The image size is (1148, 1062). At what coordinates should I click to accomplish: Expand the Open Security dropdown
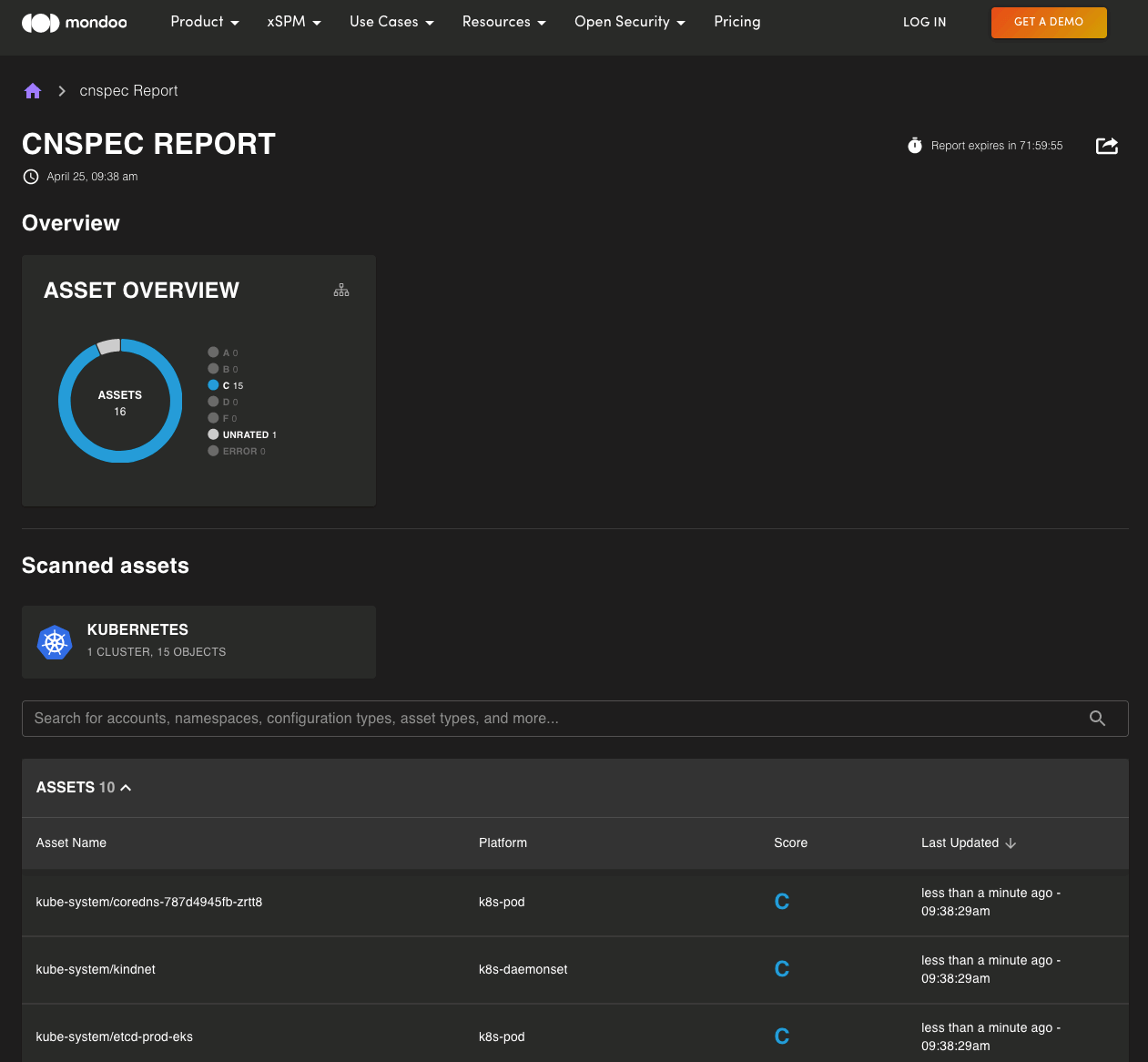tap(629, 22)
